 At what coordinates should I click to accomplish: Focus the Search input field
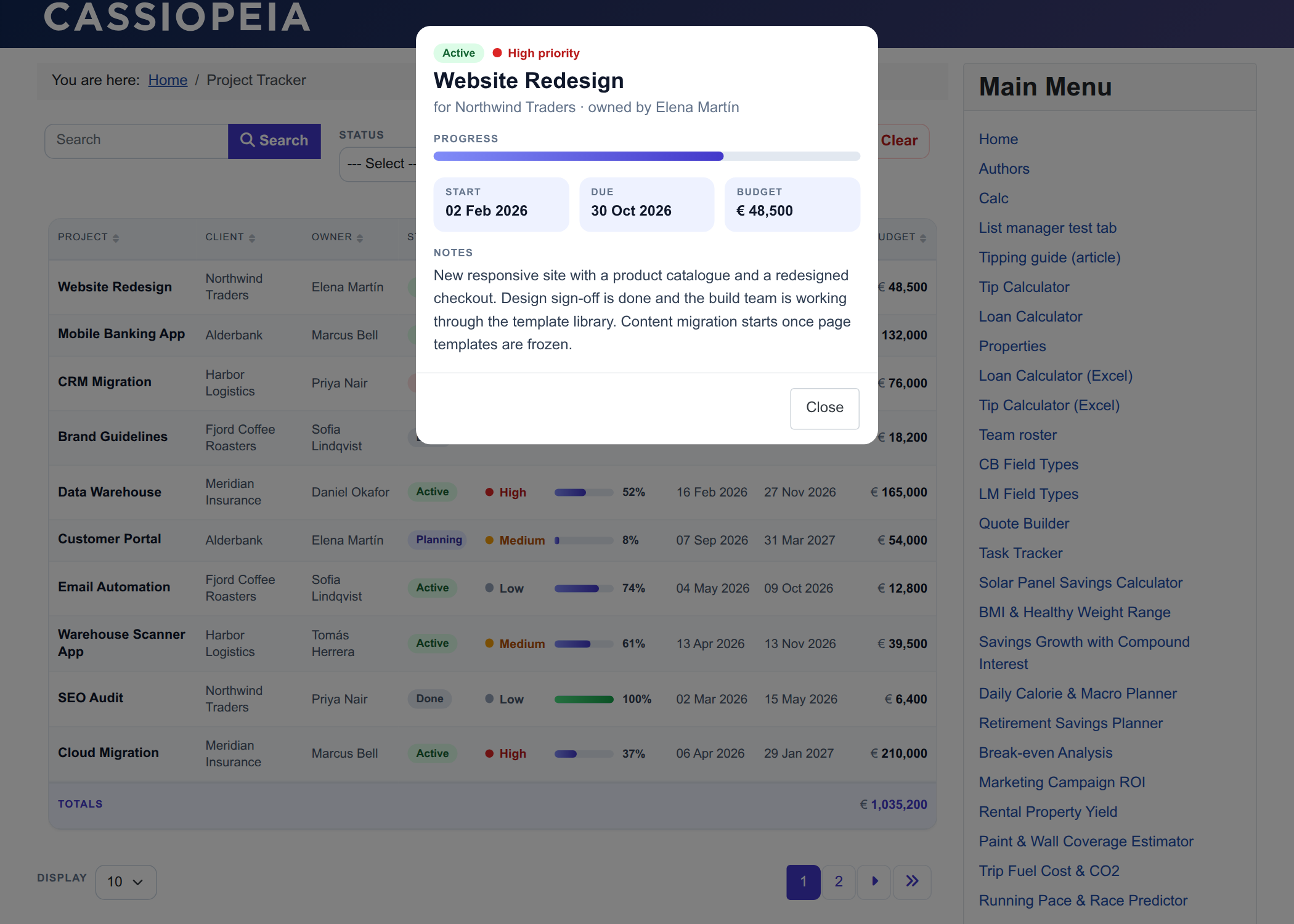pyautogui.click(x=136, y=140)
